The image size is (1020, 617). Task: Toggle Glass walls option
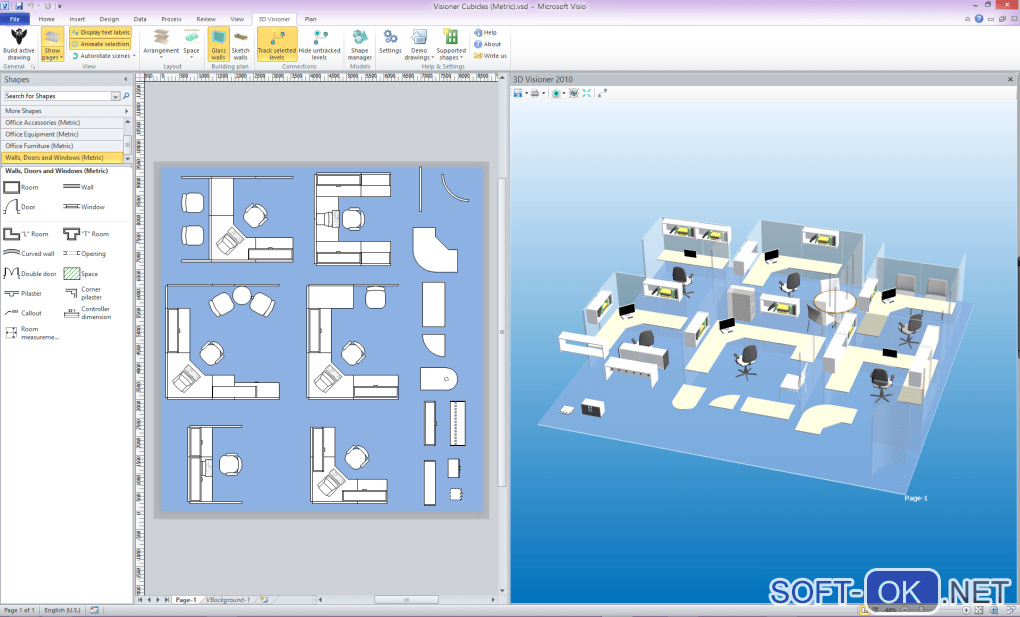pos(219,44)
